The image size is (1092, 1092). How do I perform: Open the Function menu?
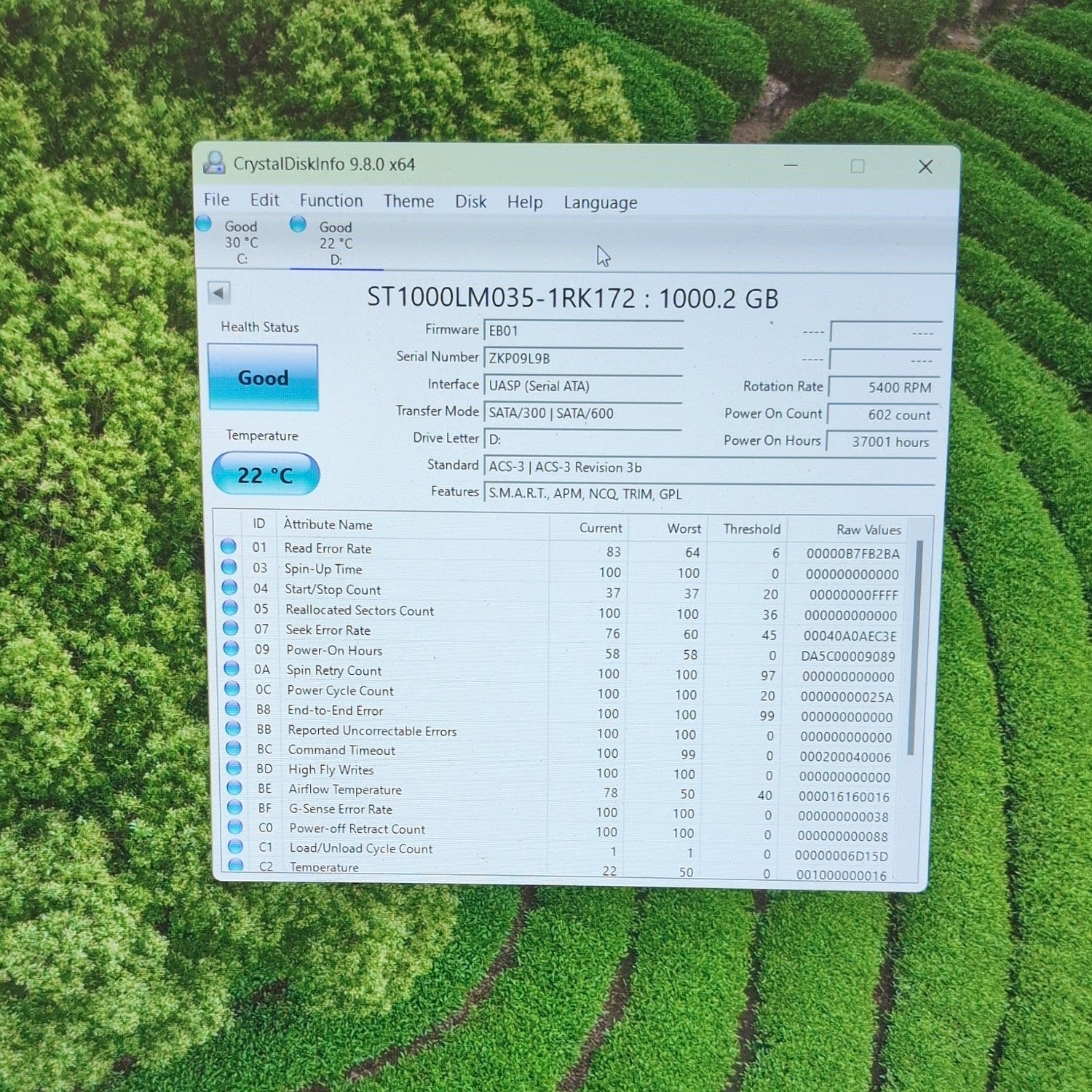[331, 200]
